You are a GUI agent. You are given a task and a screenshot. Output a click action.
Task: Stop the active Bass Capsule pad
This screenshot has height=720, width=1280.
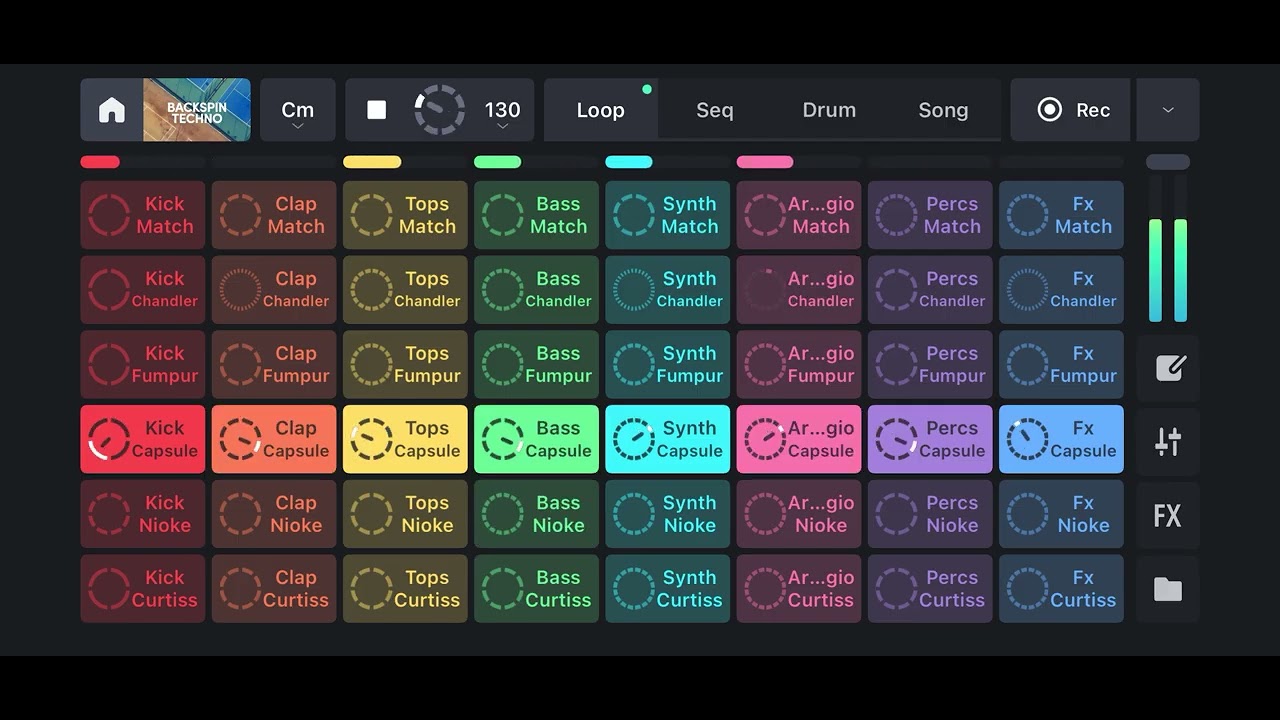click(x=536, y=439)
